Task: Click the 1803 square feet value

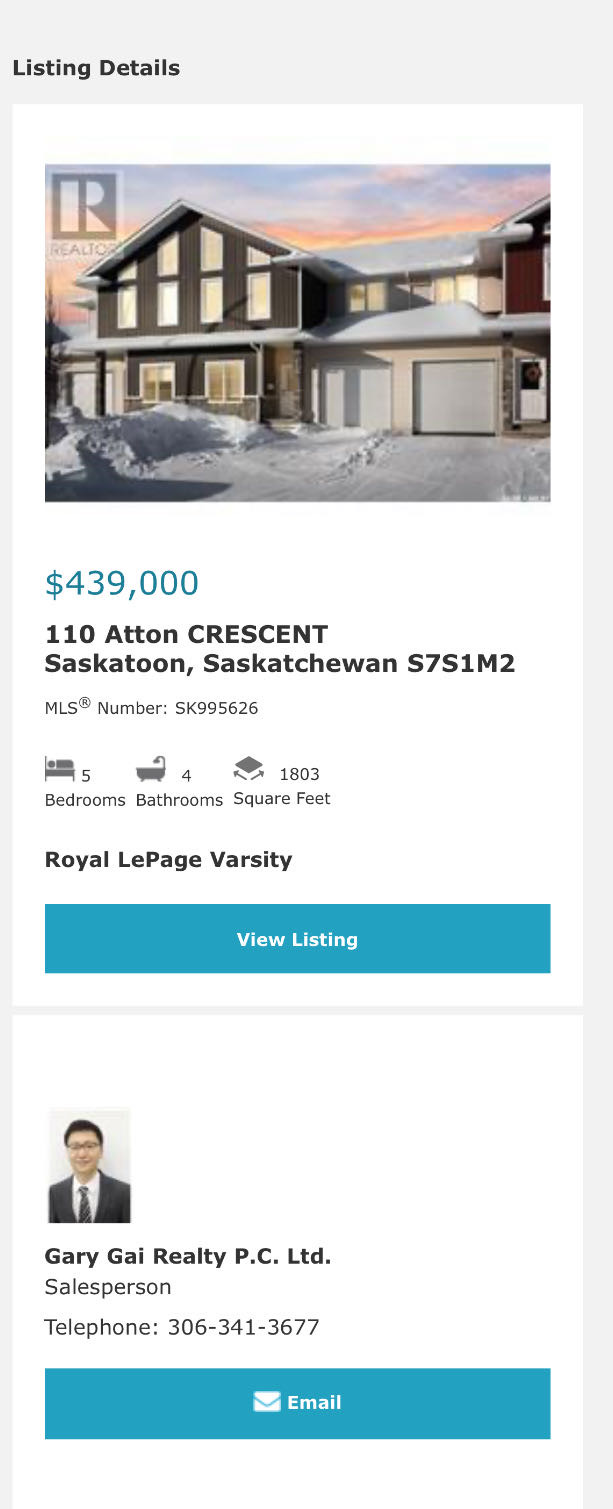Action: click(299, 774)
